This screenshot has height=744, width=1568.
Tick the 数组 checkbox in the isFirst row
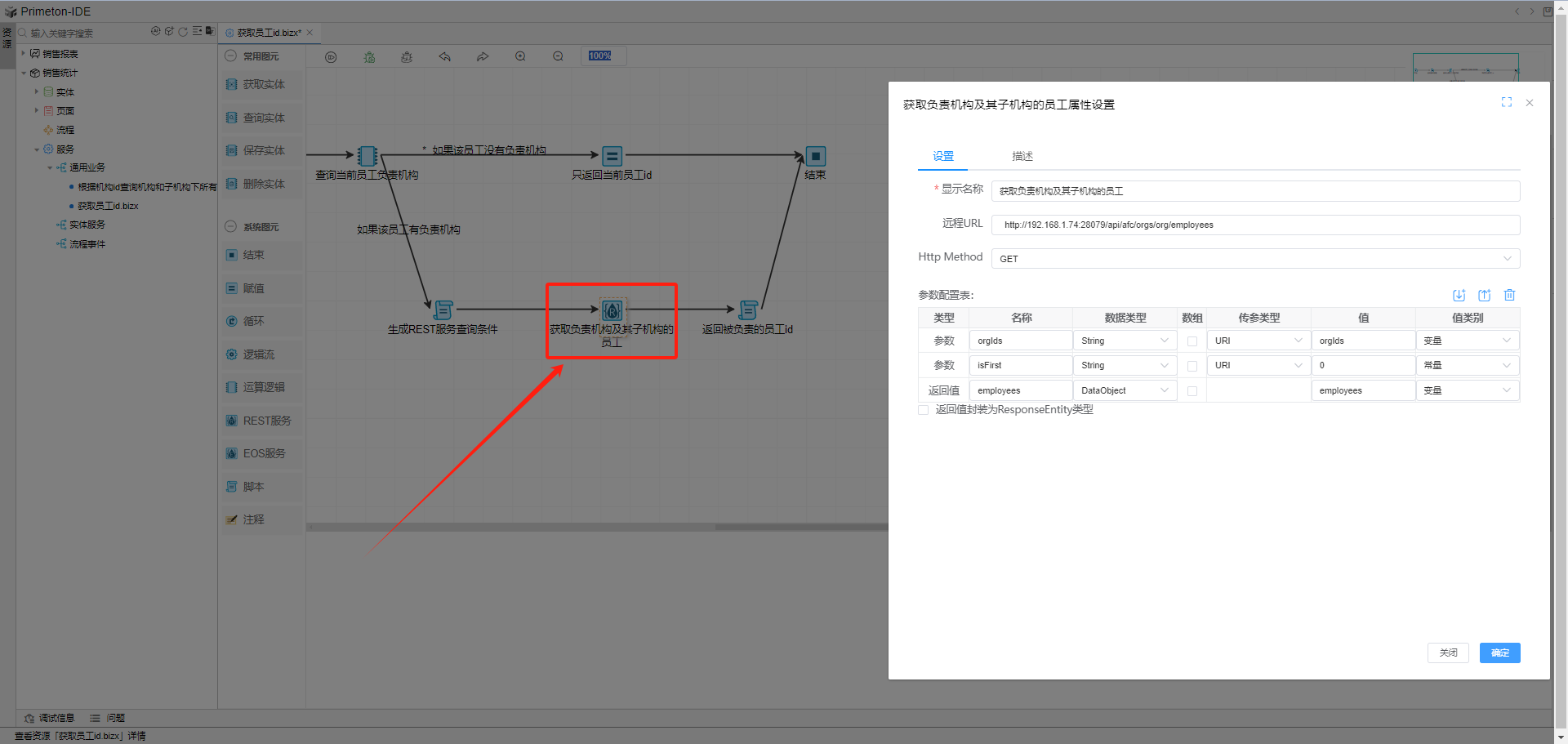tap(1192, 366)
